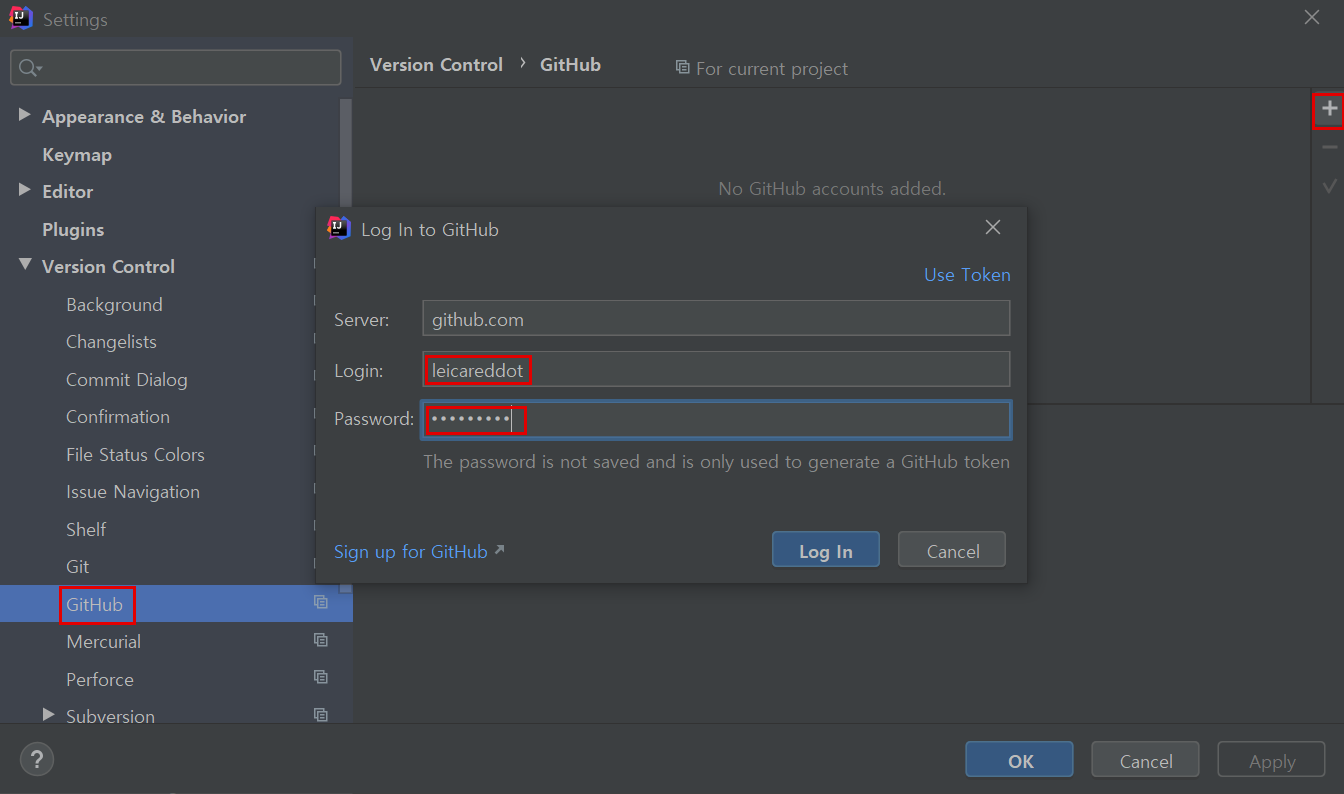
Task: Focus the settings search box
Action: coord(176,68)
